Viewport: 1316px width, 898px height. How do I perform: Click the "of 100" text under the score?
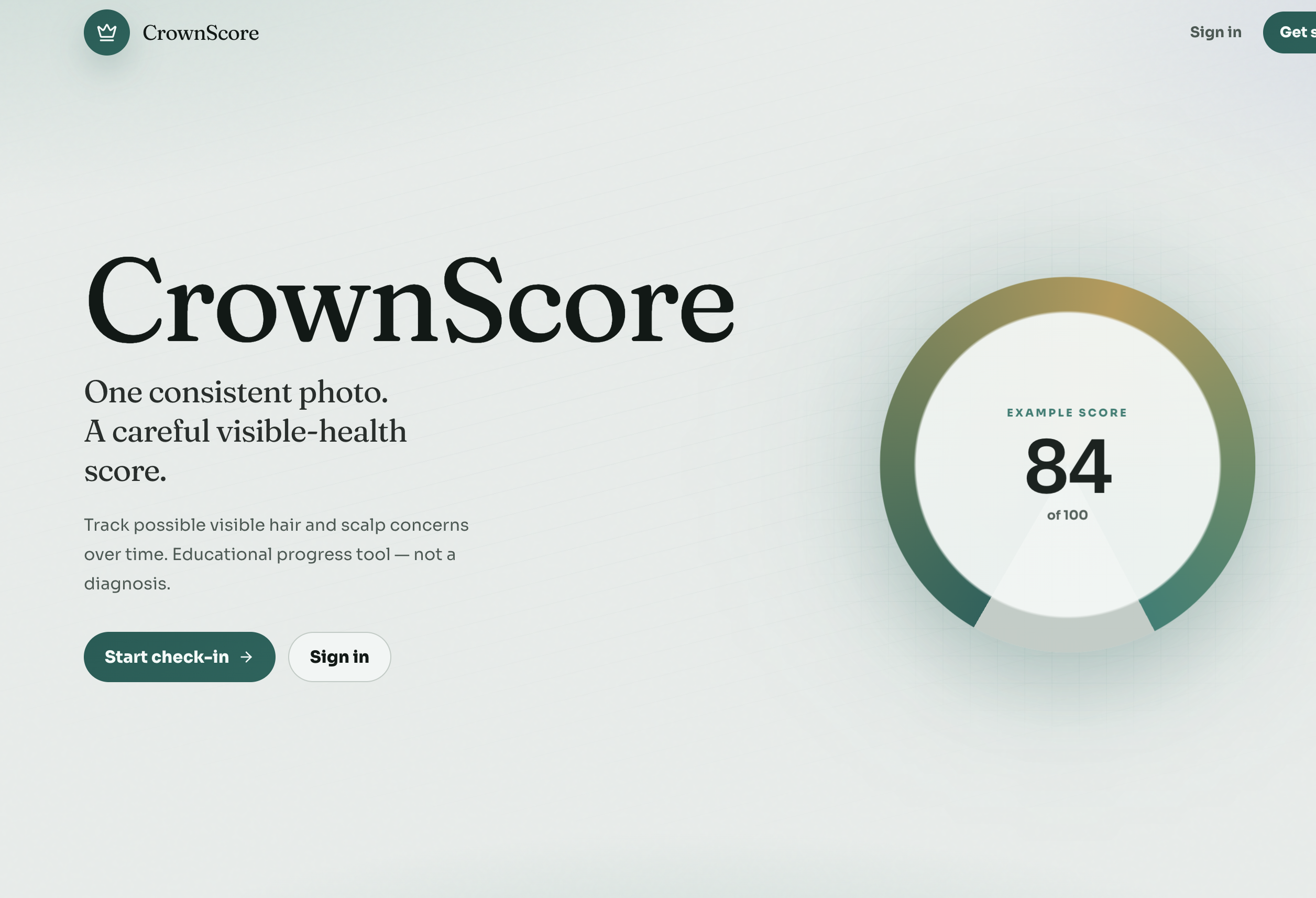pos(1067,515)
